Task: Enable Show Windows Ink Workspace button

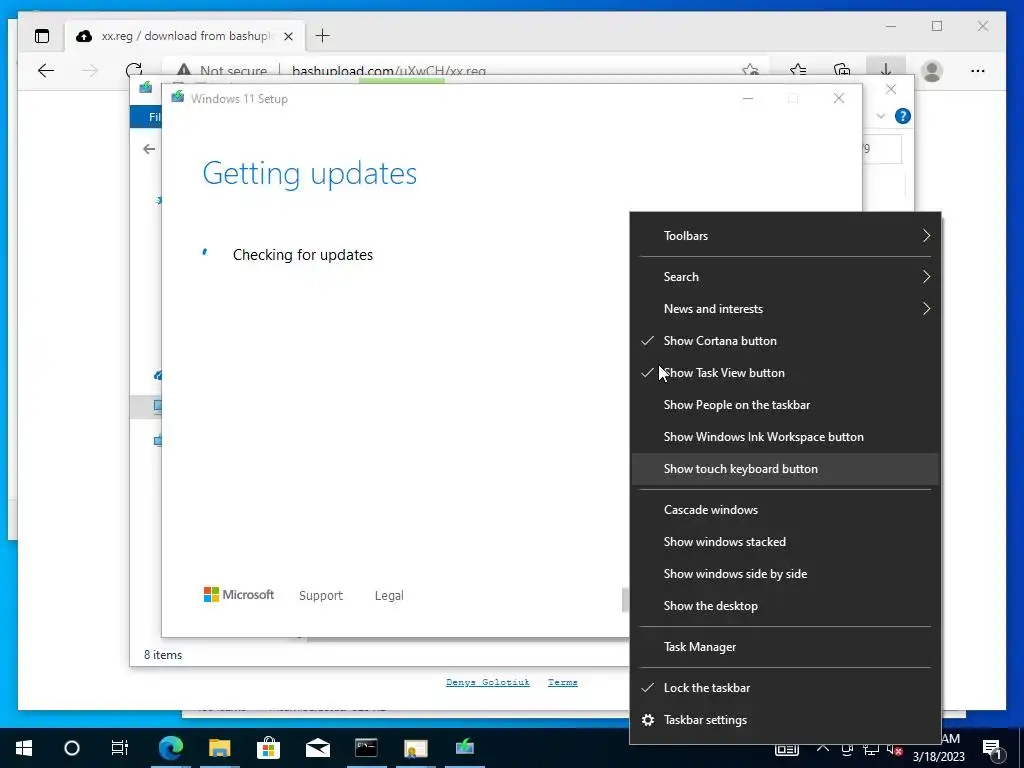Action: coord(785,437)
